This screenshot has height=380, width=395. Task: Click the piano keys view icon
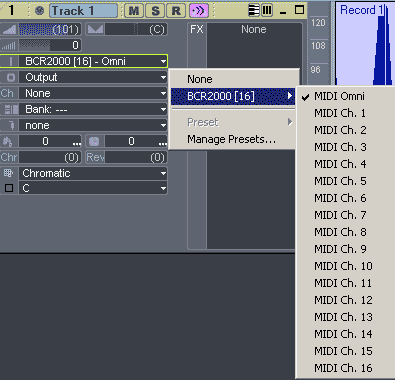point(254,11)
